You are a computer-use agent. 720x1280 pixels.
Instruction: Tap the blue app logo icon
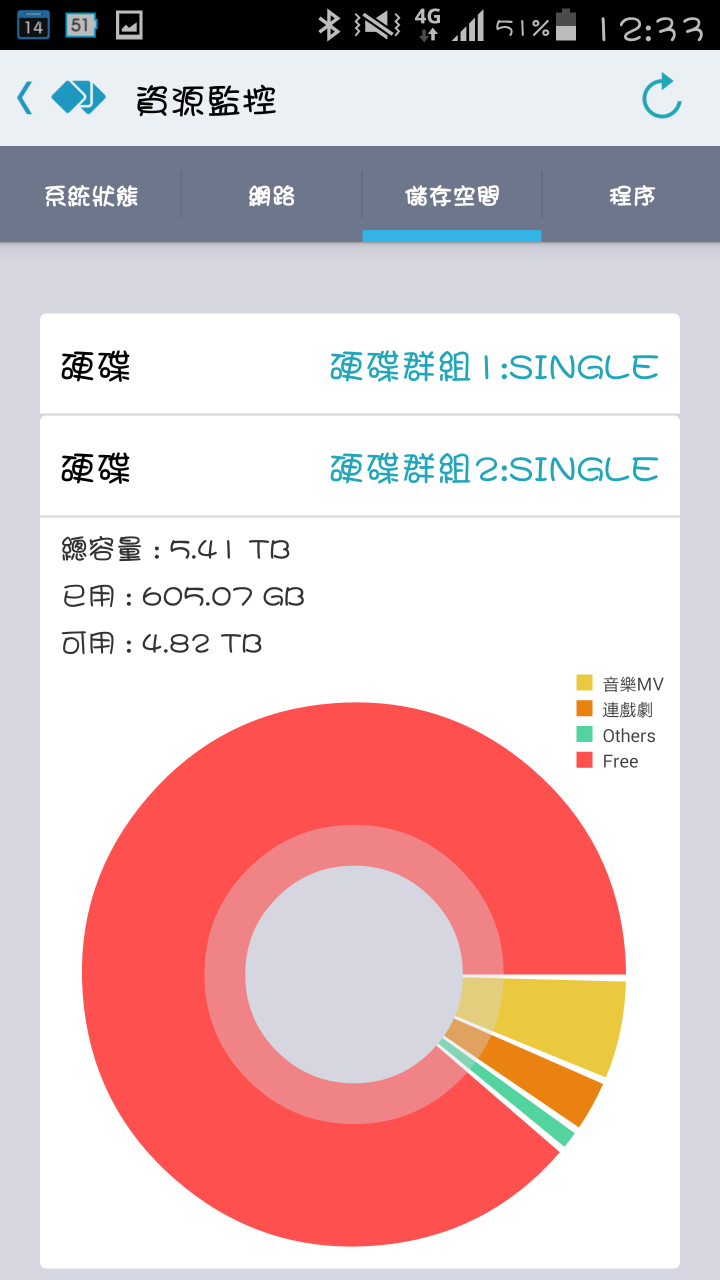pyautogui.click(x=78, y=97)
